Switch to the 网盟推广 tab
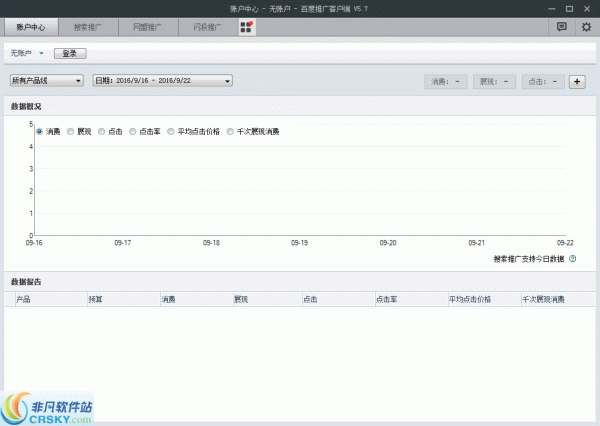Viewport: 600px width, 426px height. (148, 27)
